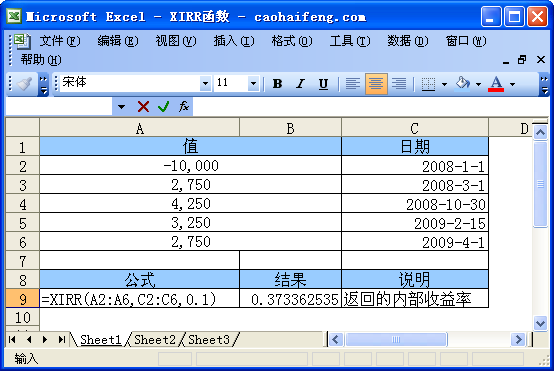Open the 帮助(H) menu

click(41, 60)
